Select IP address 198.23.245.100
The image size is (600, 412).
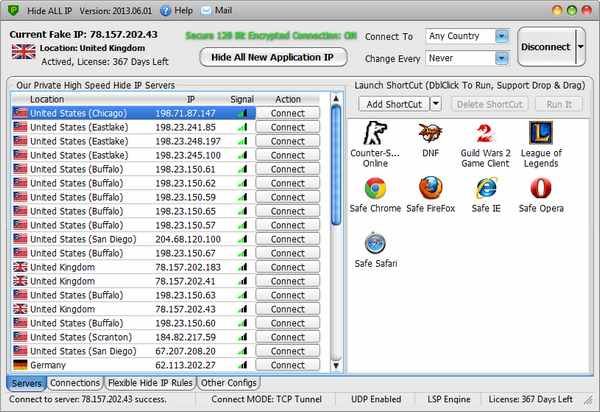(188, 155)
